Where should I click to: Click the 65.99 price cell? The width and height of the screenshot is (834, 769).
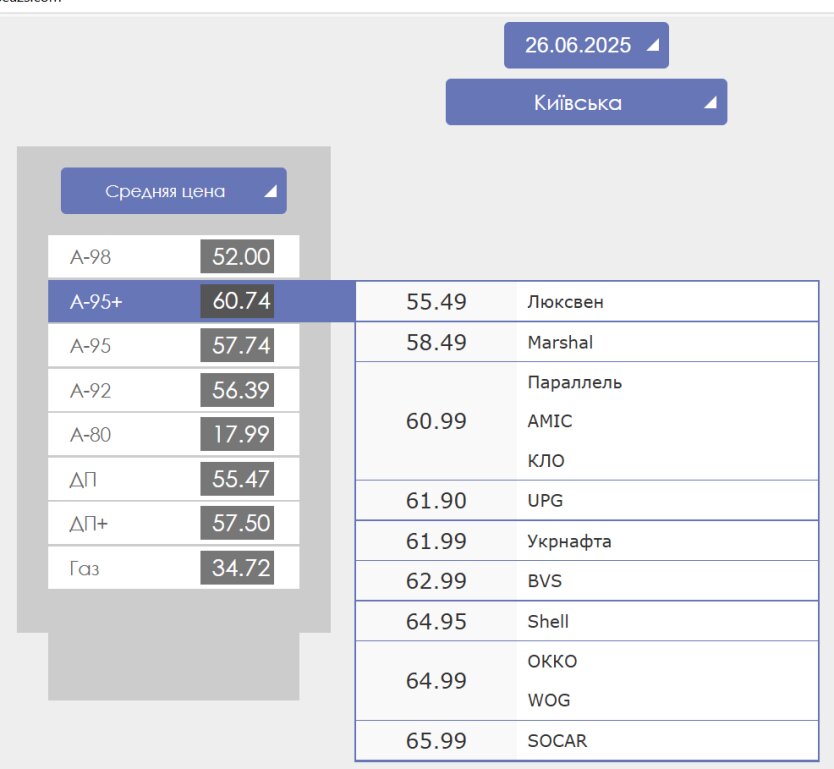point(436,741)
